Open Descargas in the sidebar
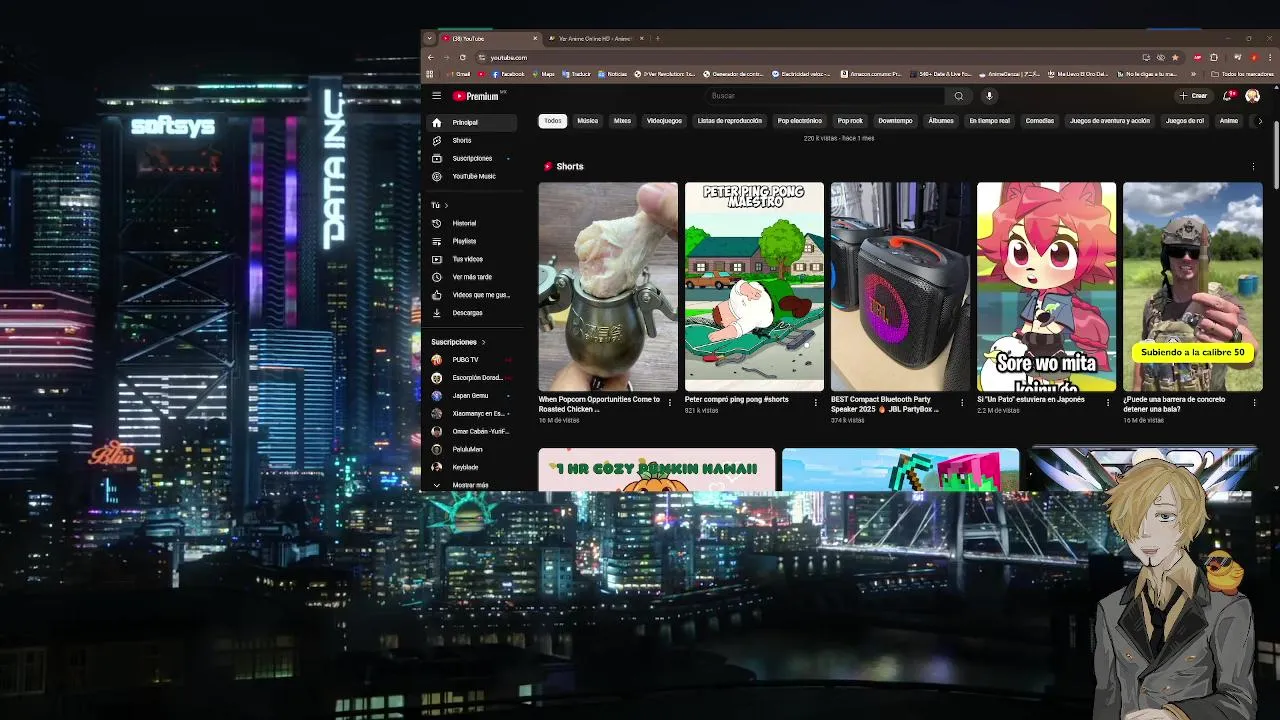Viewport: 1280px width, 720px height. 473,313
